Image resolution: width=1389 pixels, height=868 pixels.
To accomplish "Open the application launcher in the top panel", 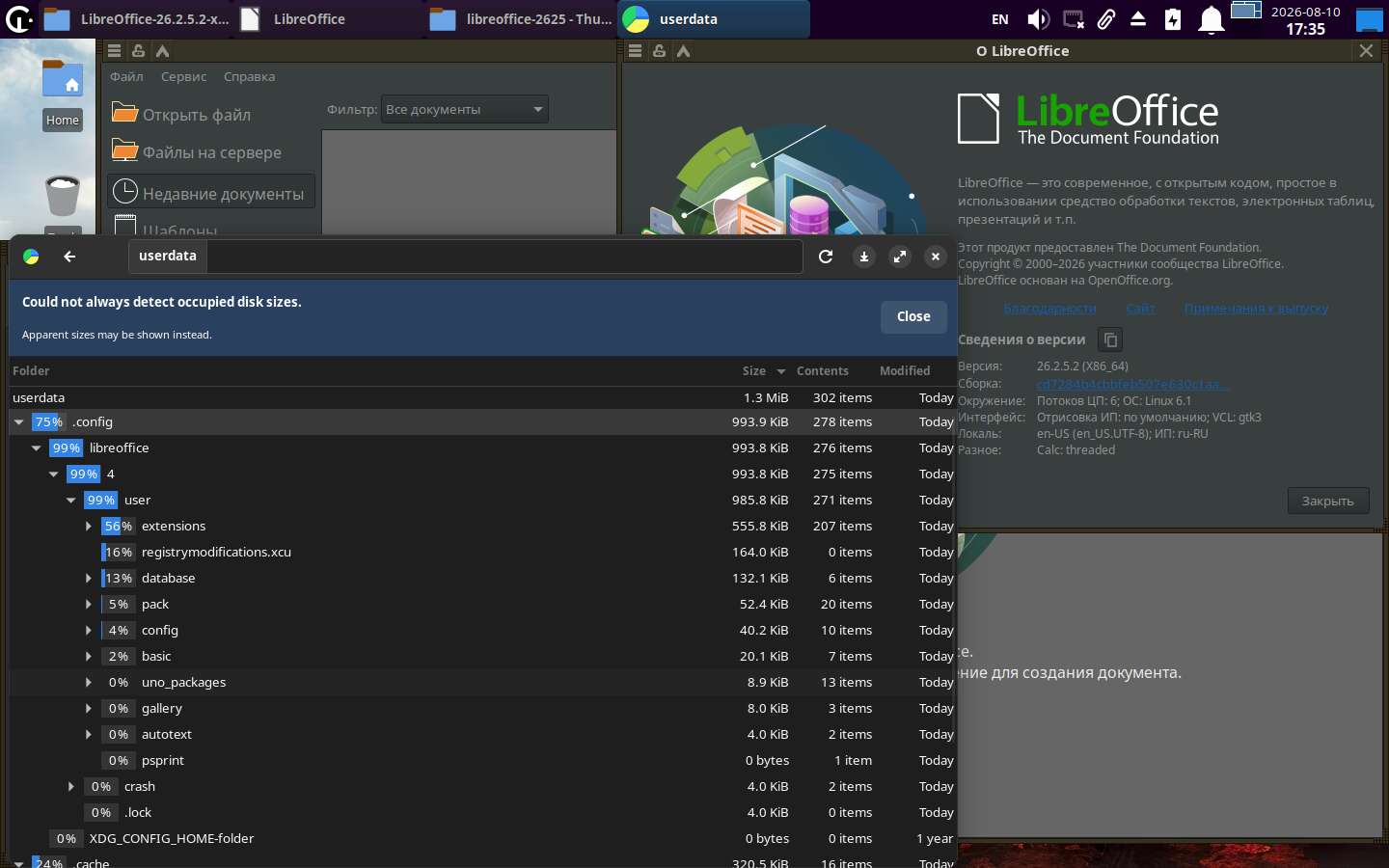I will pos(18,18).
